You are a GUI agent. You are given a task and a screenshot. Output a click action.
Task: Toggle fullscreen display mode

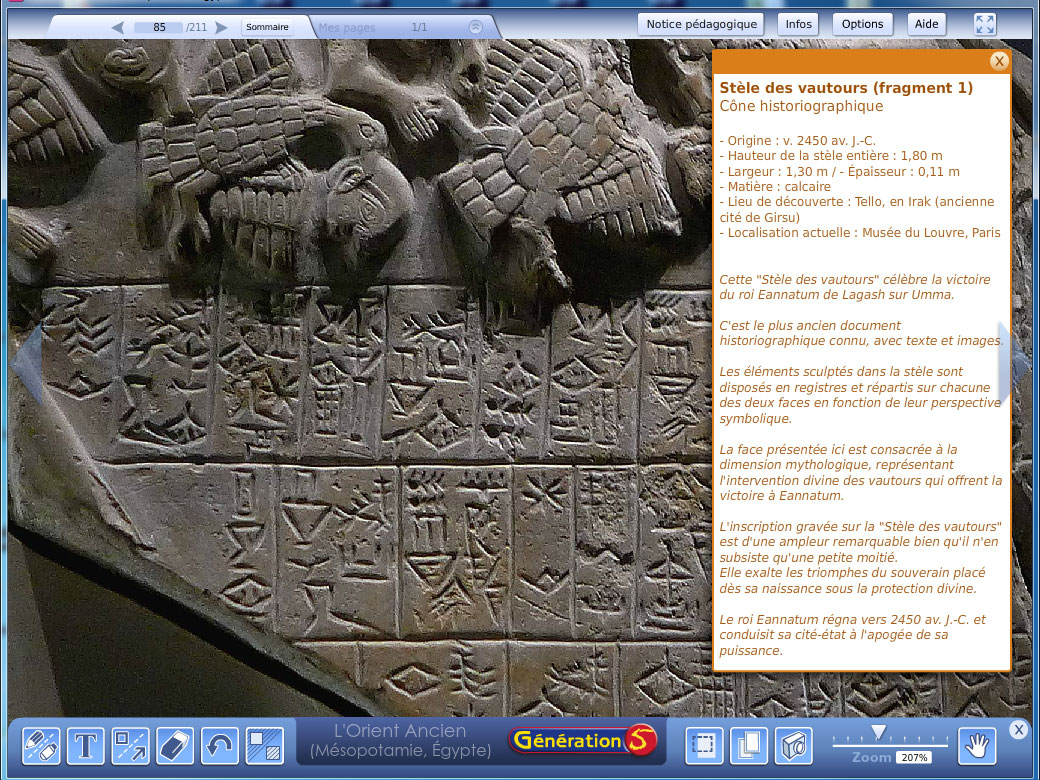click(985, 24)
